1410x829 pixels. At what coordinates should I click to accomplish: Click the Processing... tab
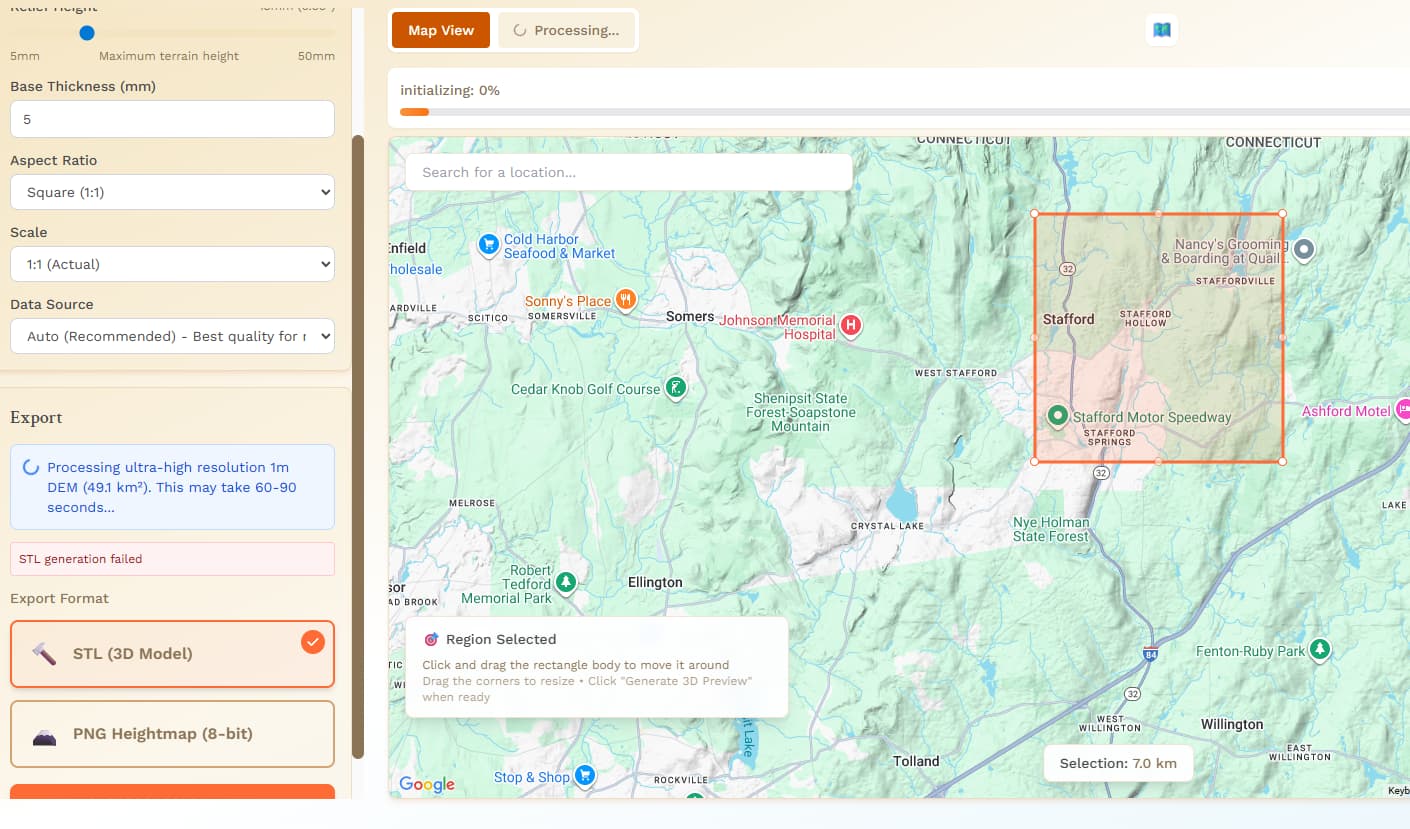coord(566,30)
